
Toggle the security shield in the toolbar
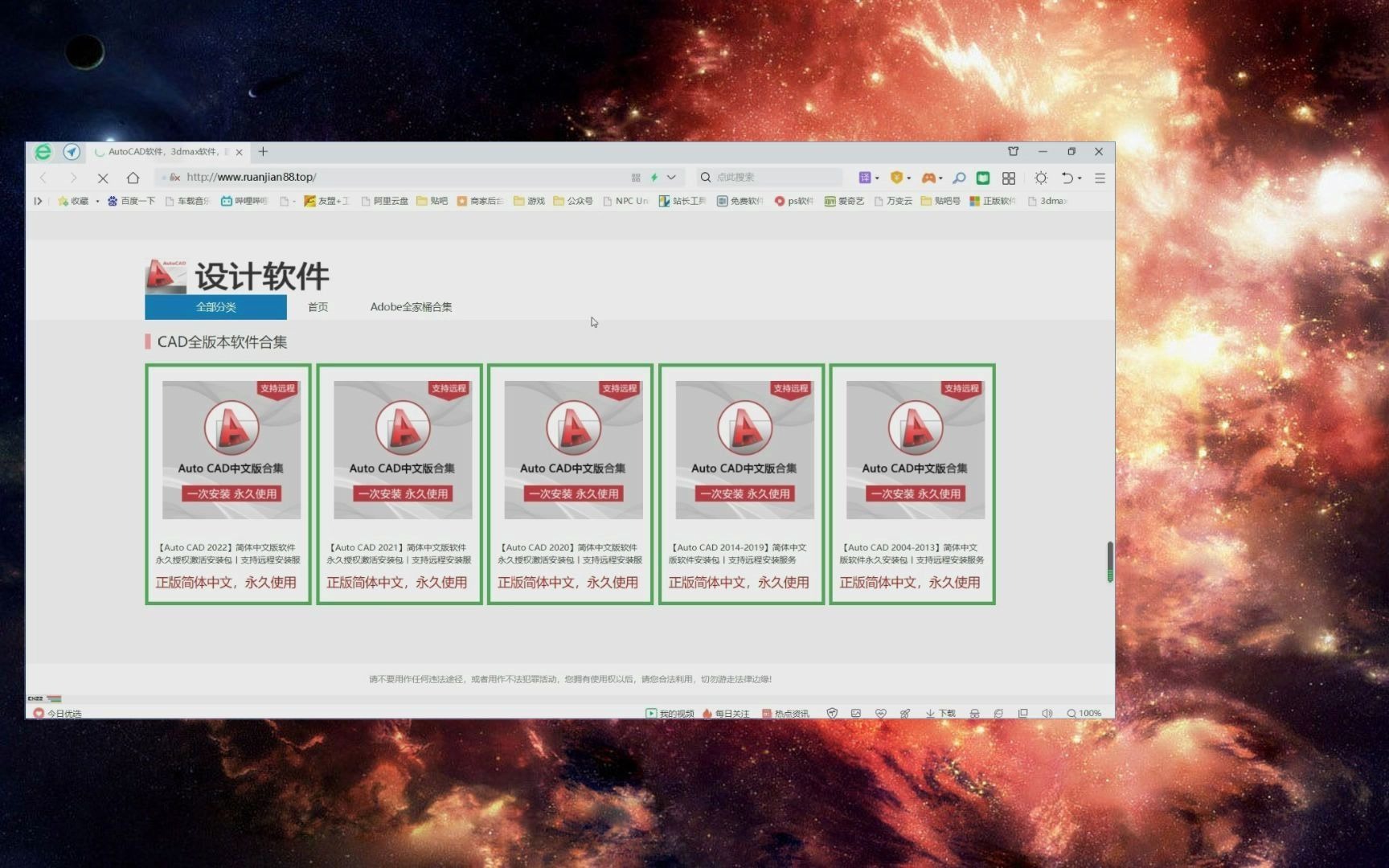point(897,177)
